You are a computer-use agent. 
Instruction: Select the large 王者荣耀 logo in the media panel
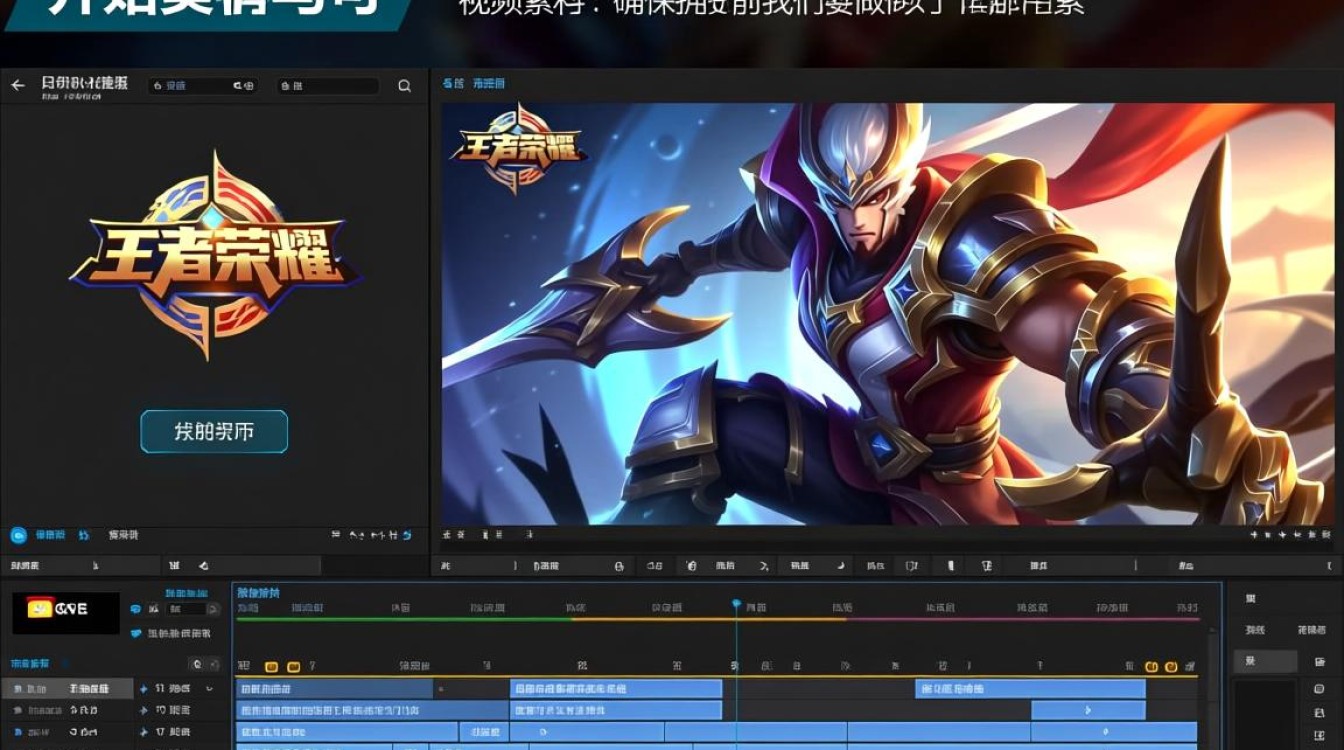tap(214, 256)
